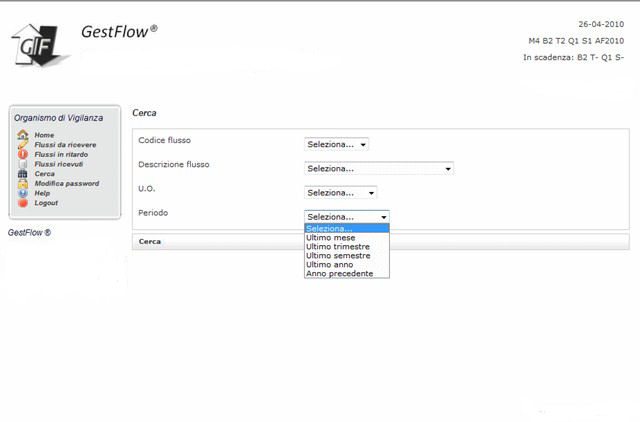Open the Codice flusso dropdown
This screenshot has height=422, width=640.
coord(336,144)
